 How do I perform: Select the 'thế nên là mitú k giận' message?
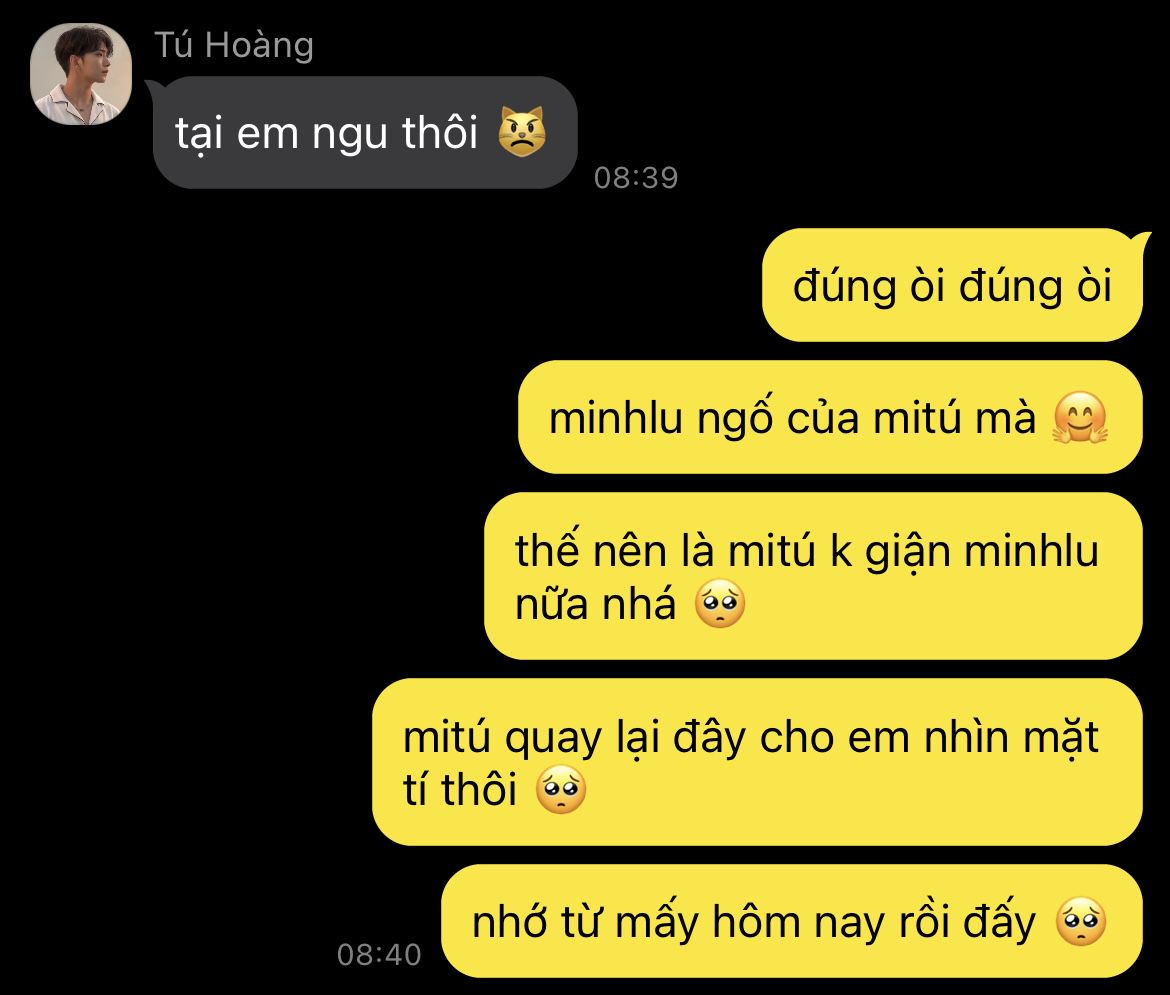813,576
